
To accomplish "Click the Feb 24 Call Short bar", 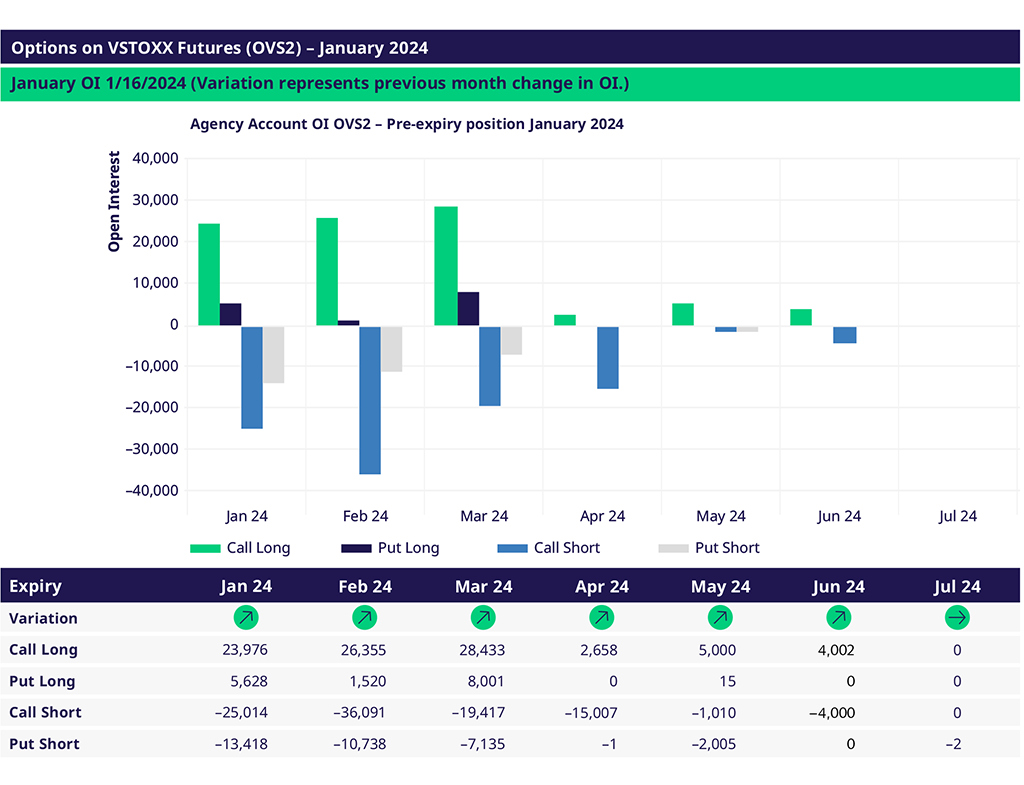I will pos(370,400).
